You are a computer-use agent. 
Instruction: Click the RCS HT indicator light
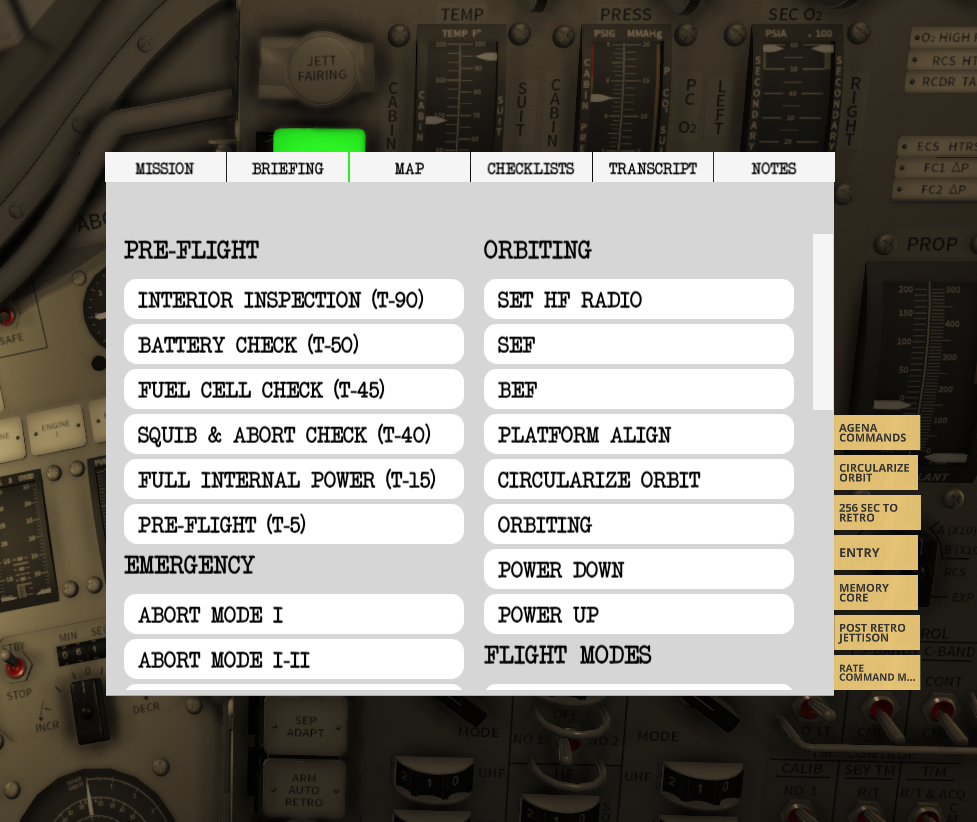[943, 60]
